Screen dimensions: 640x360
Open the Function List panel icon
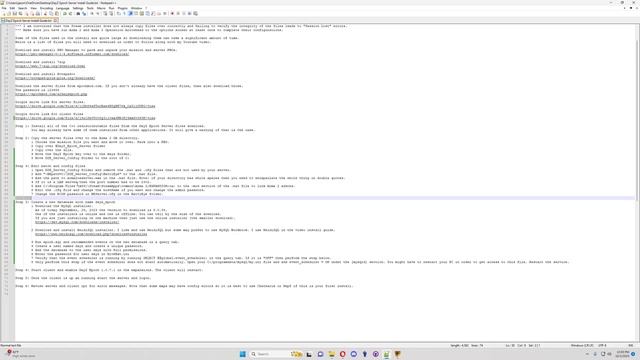[153, 13]
